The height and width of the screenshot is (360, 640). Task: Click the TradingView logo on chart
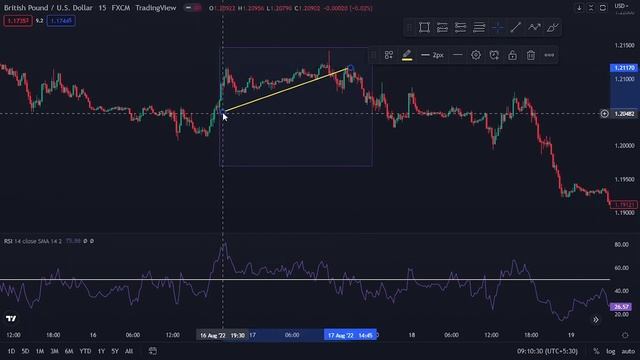tap(11, 319)
